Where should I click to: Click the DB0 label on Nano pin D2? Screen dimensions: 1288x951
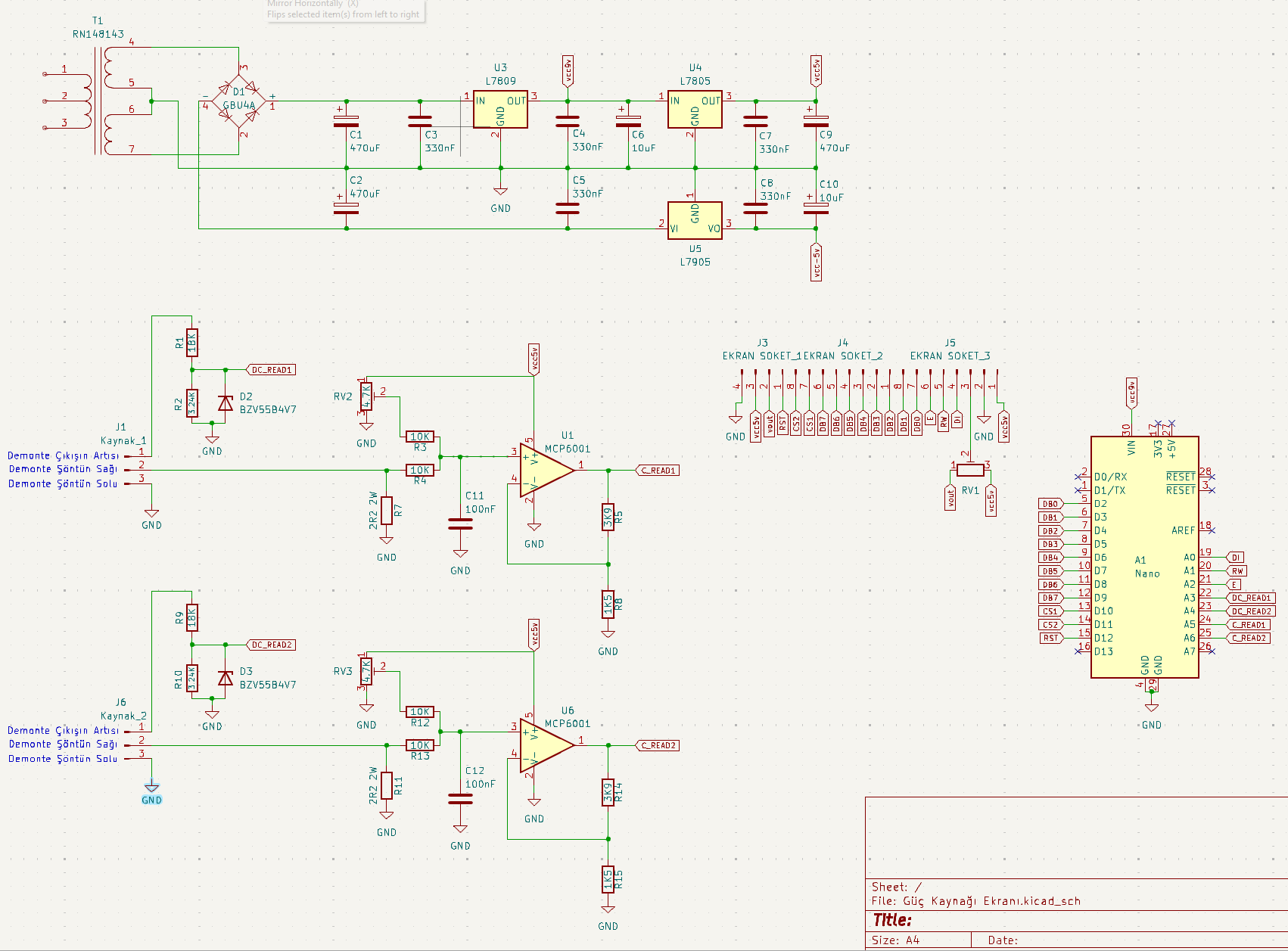pos(1051,504)
